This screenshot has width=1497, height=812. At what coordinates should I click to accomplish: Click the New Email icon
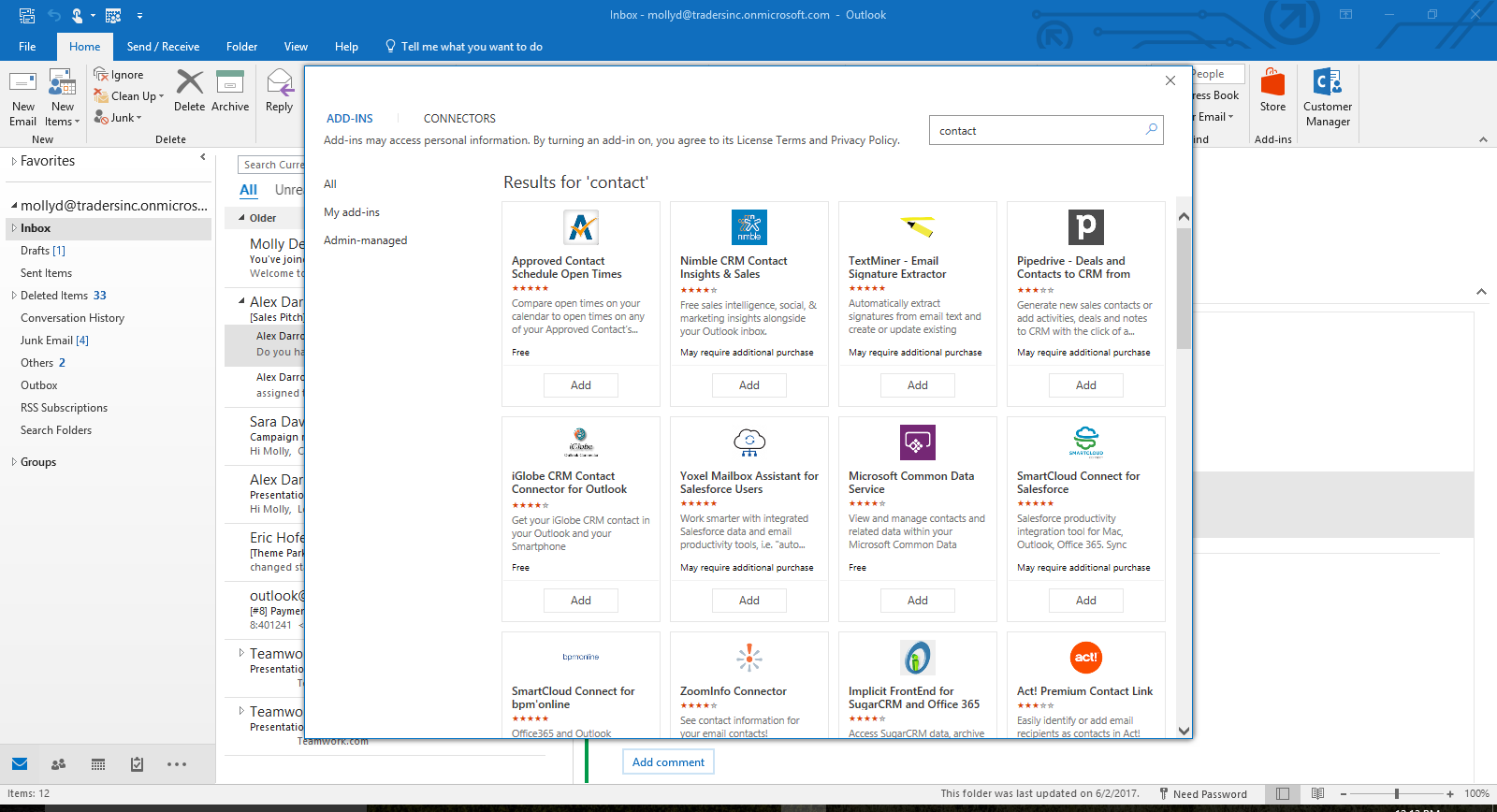pyautogui.click(x=22, y=84)
